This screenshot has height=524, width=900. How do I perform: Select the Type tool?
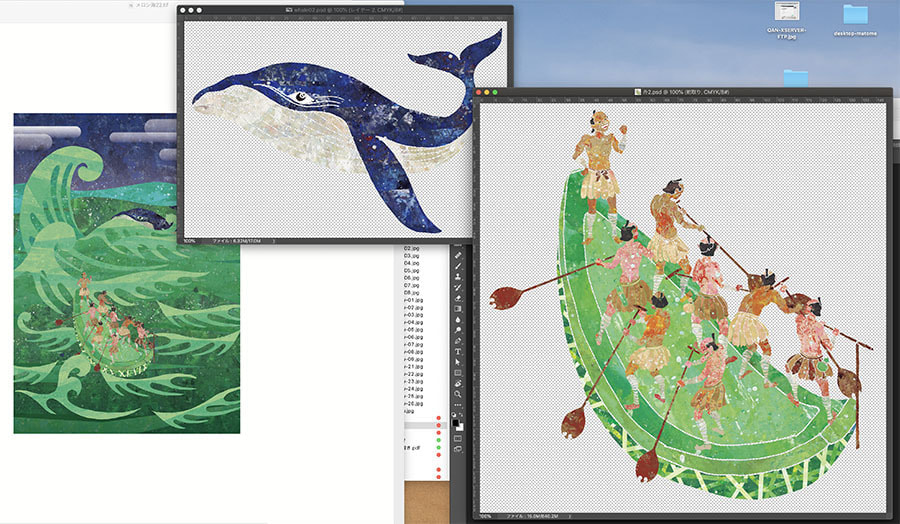pyautogui.click(x=458, y=352)
